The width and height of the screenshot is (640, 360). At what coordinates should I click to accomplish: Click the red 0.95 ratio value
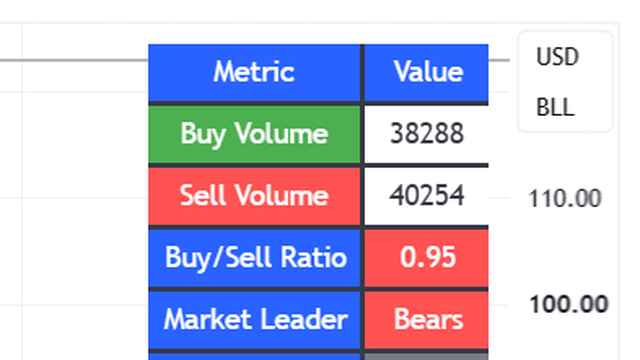pos(427,258)
